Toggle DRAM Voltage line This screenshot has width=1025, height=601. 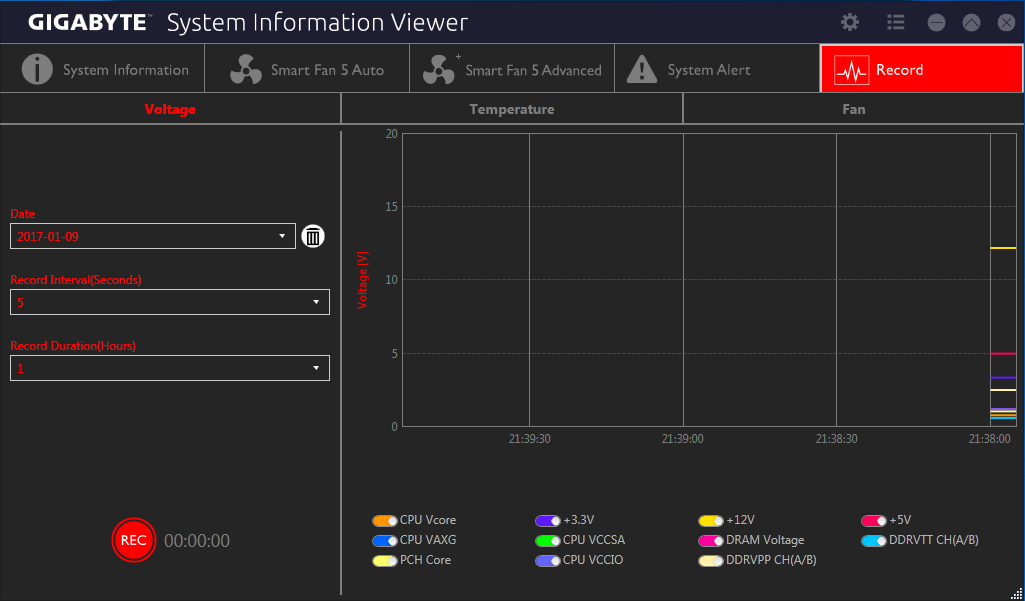coord(711,541)
